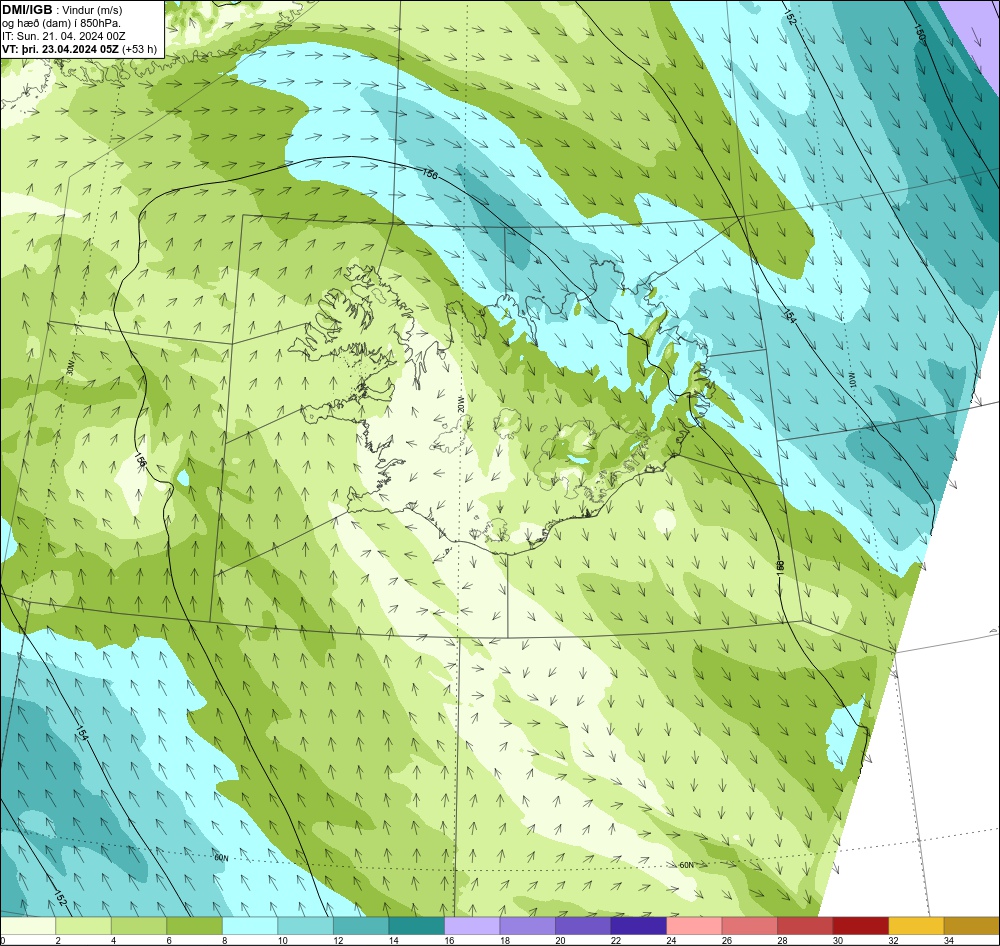Click the 'Vindur (m/s)' label
Viewport: 1000px width, 946px height.
[x=93, y=10]
